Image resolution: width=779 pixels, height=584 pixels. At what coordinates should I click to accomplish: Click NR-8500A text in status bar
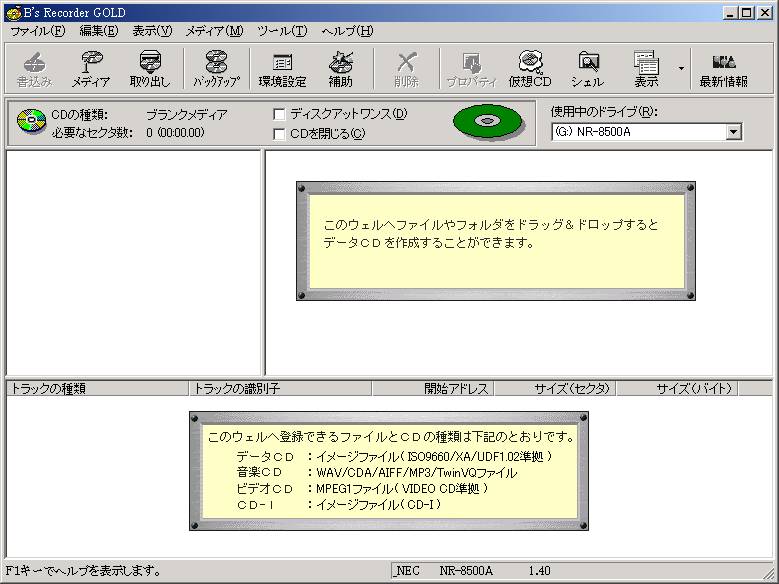coord(466,571)
